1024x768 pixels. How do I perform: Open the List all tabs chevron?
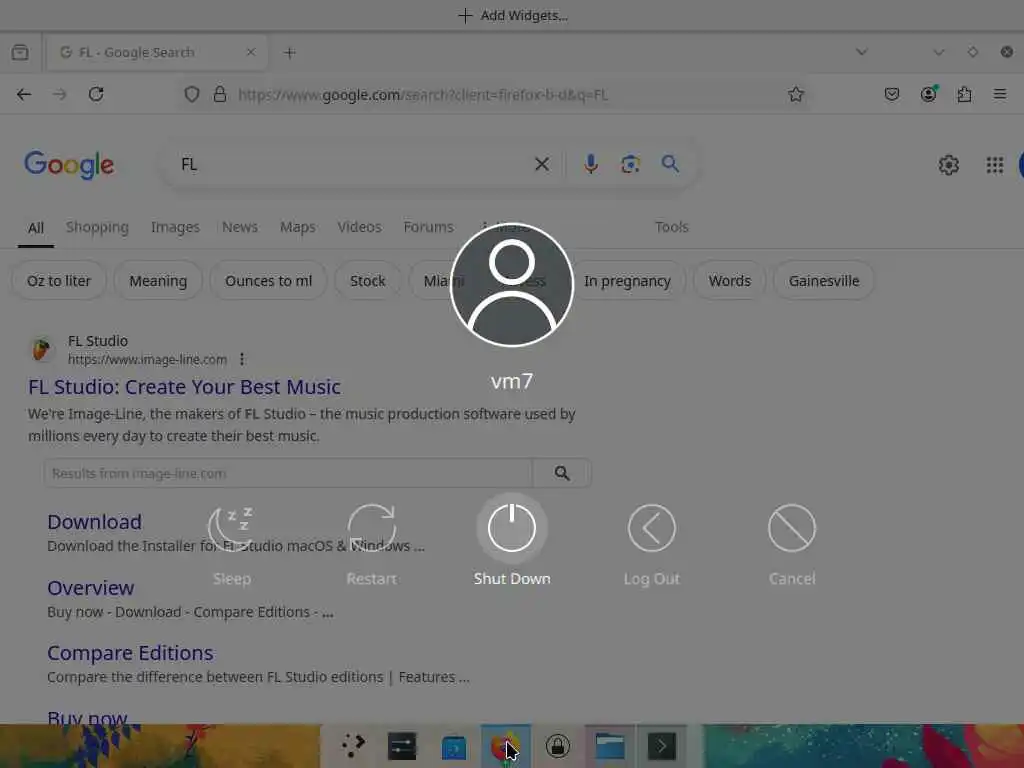(x=861, y=52)
